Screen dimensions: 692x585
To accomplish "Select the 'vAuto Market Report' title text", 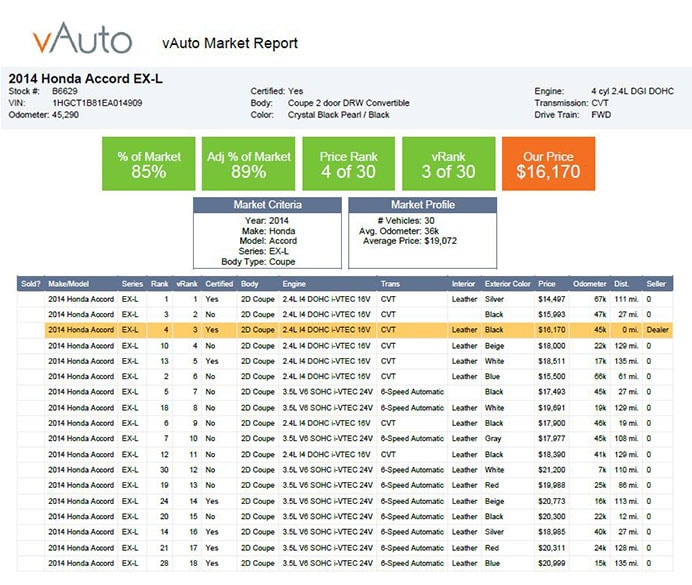I will click(230, 43).
